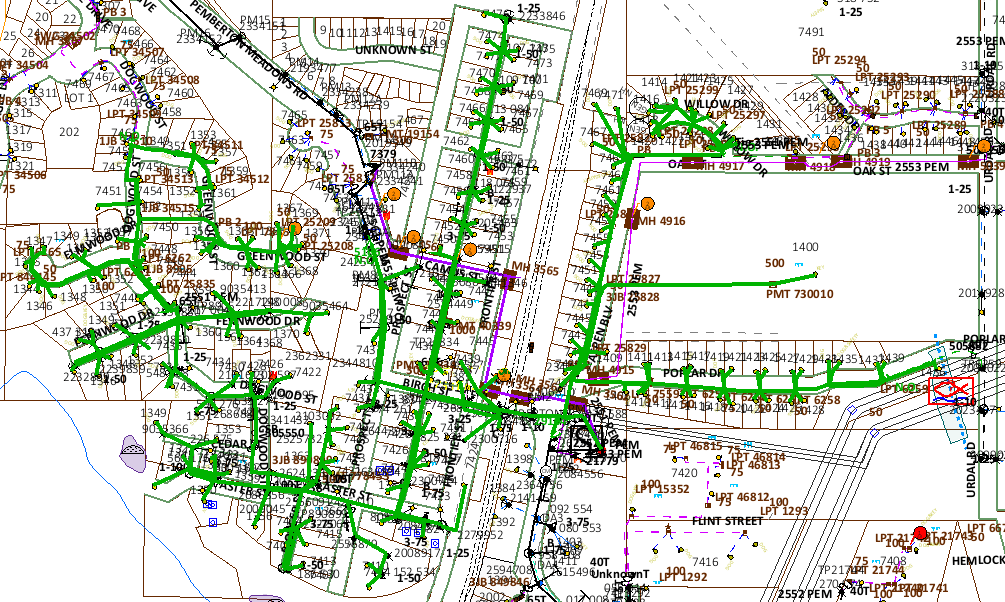Select the brown manhole block at MH 3565
The width and height of the screenshot is (1005, 602).
(x=507, y=282)
